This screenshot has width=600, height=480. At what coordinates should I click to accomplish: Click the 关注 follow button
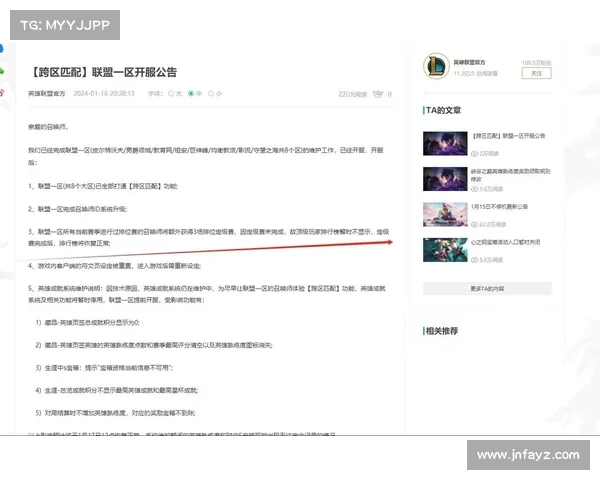[536, 73]
